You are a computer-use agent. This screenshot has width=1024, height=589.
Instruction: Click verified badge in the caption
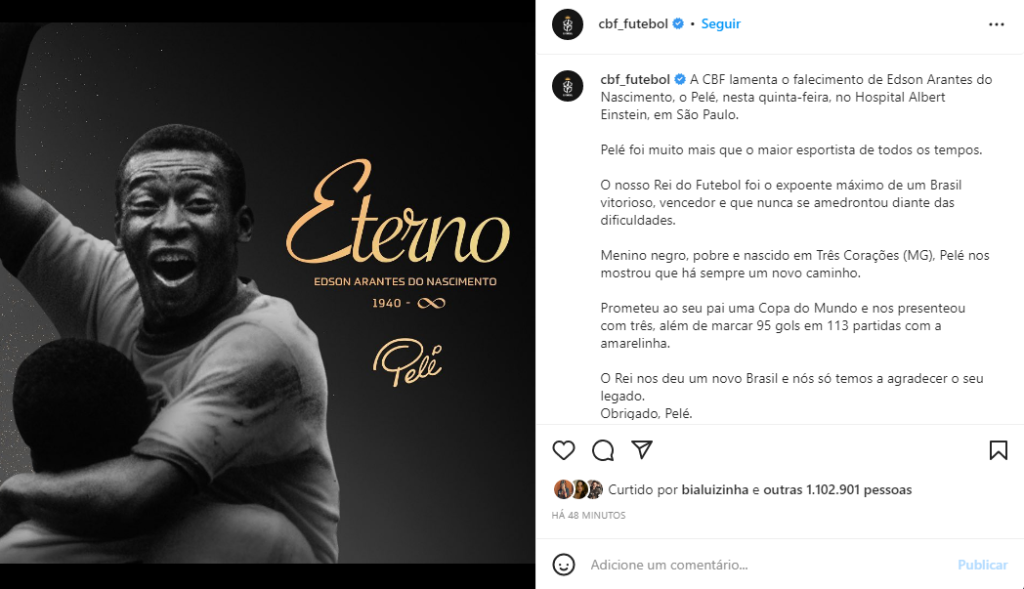pyautogui.click(x=680, y=79)
